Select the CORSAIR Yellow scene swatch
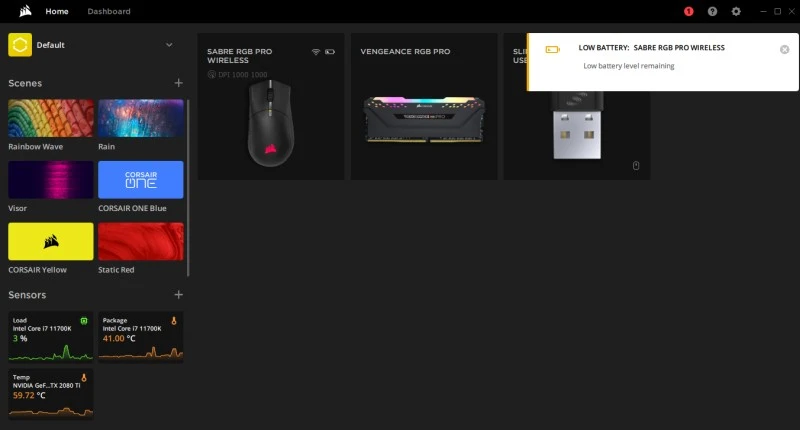 click(51, 241)
